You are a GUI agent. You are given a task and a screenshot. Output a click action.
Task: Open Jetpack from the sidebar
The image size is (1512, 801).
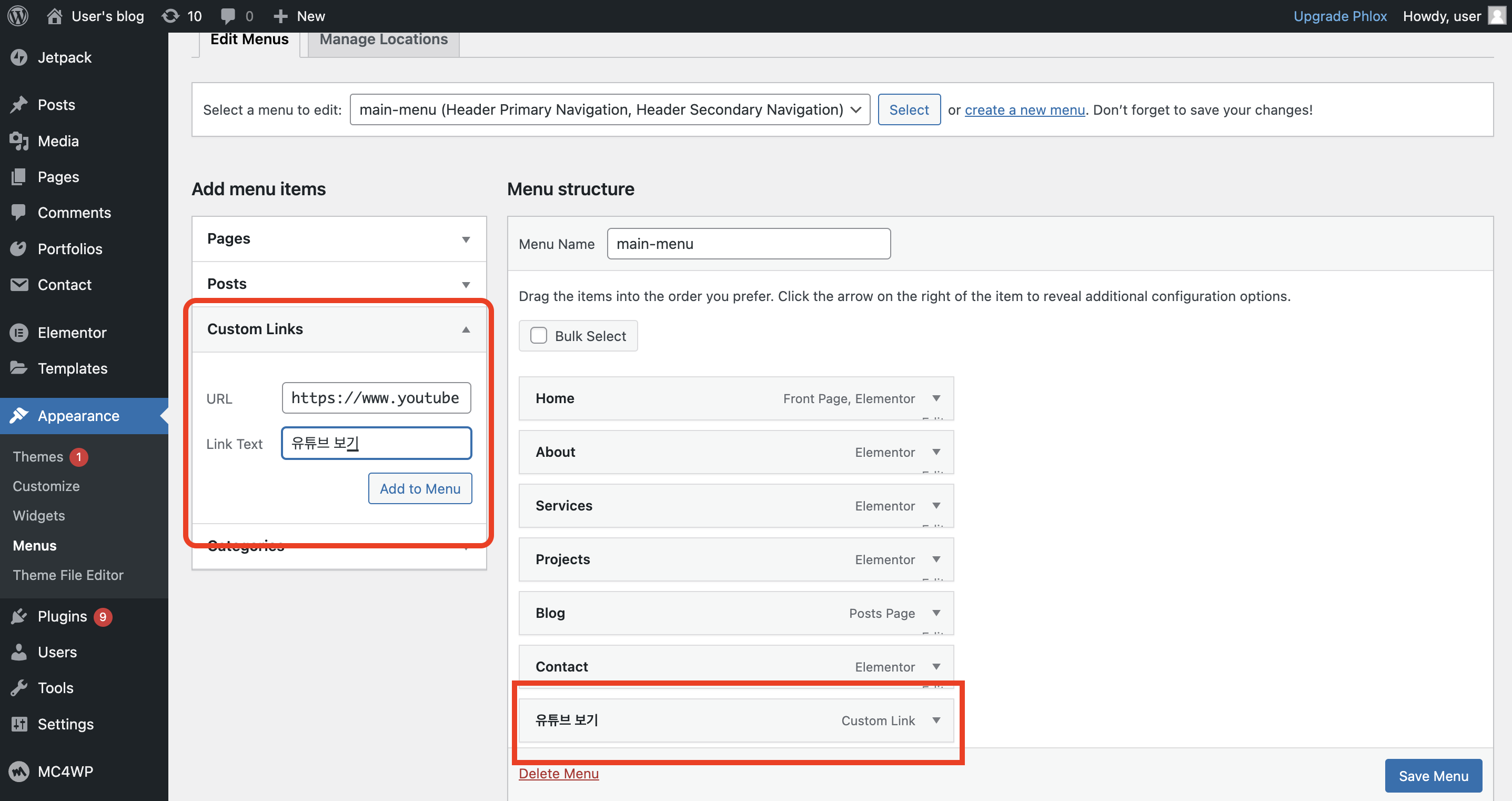(64, 57)
